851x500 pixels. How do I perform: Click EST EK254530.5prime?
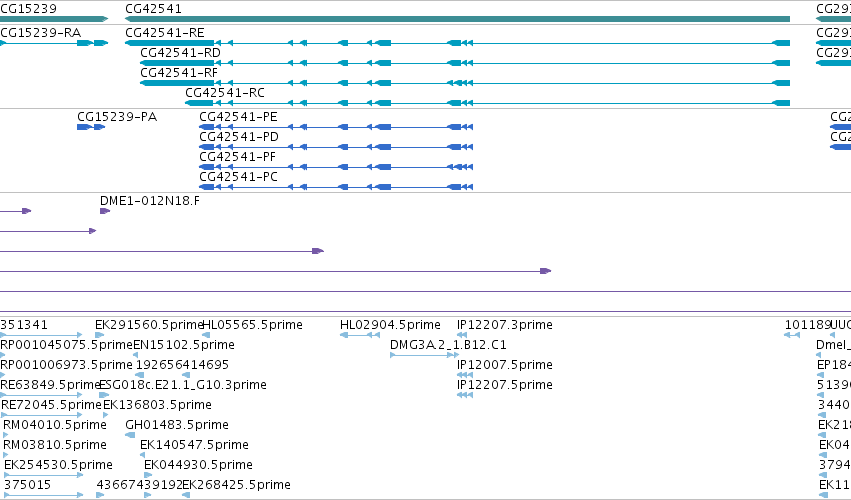coord(58,465)
